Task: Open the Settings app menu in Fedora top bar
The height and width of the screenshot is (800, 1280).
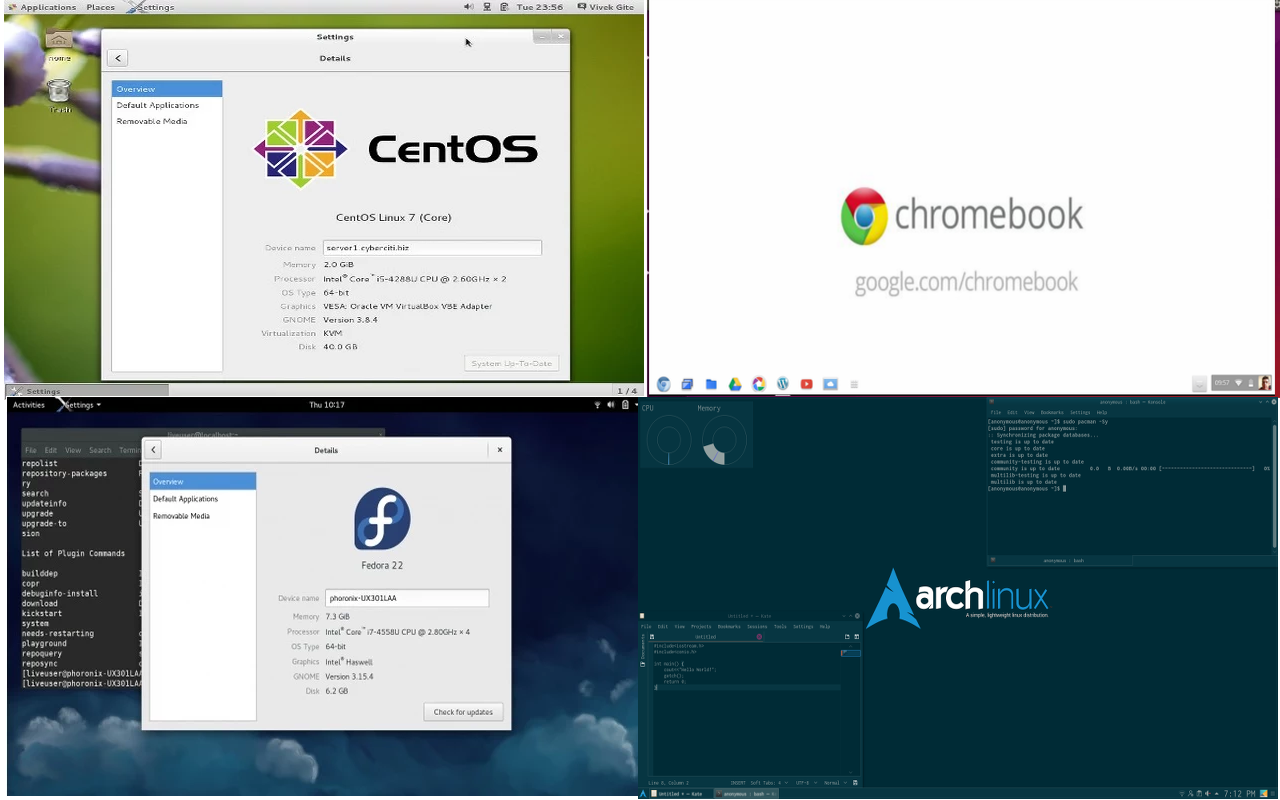Action: pos(79,405)
